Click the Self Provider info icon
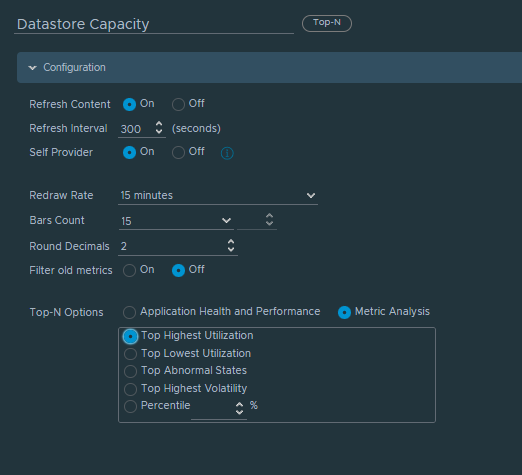522x475 pixels. (x=227, y=153)
